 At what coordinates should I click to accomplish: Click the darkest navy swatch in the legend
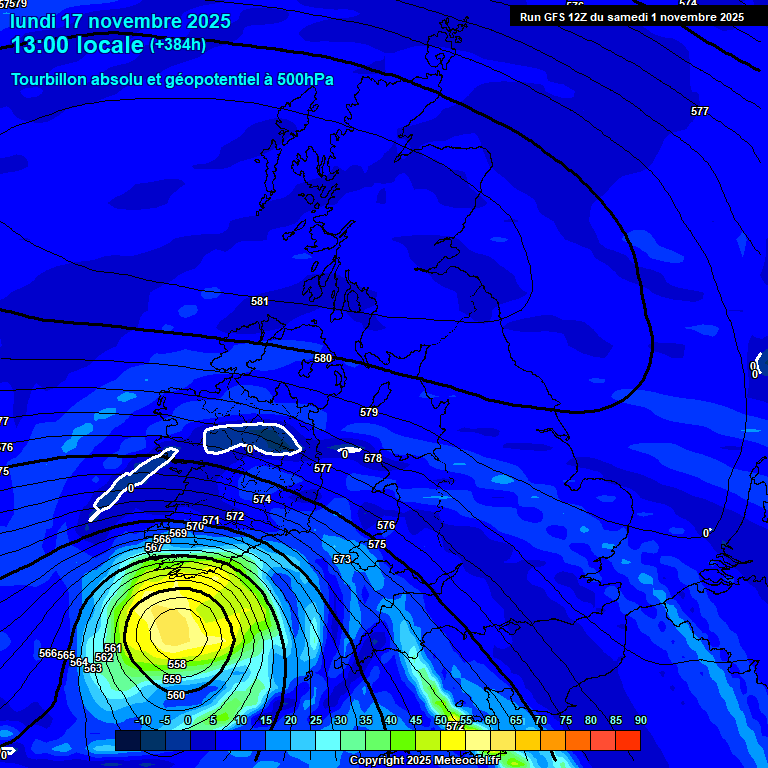pyautogui.click(x=127, y=740)
